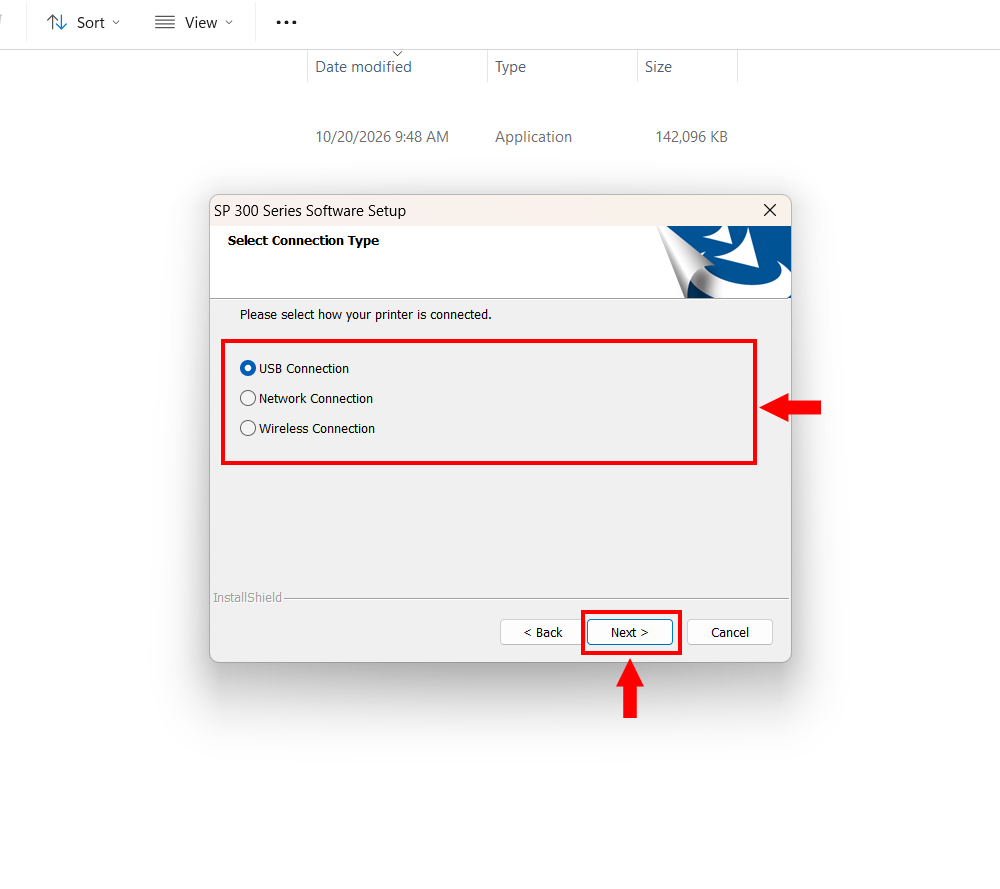Screen dimensions: 1000x889
Task: Select the file dated 10/20/2026 9:48 AM
Action: click(x=382, y=137)
